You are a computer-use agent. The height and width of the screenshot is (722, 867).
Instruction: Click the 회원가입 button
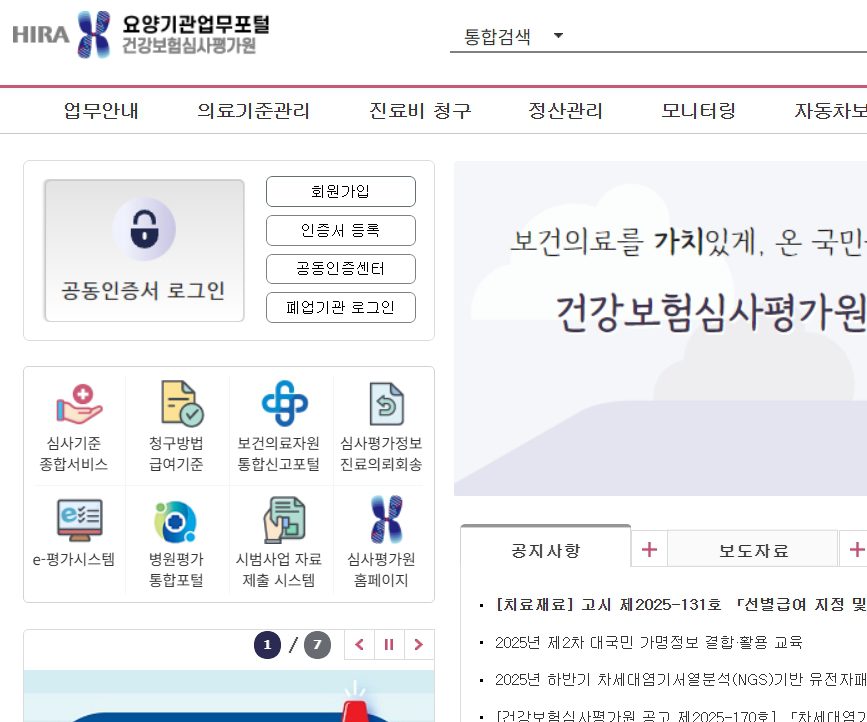coord(341,191)
